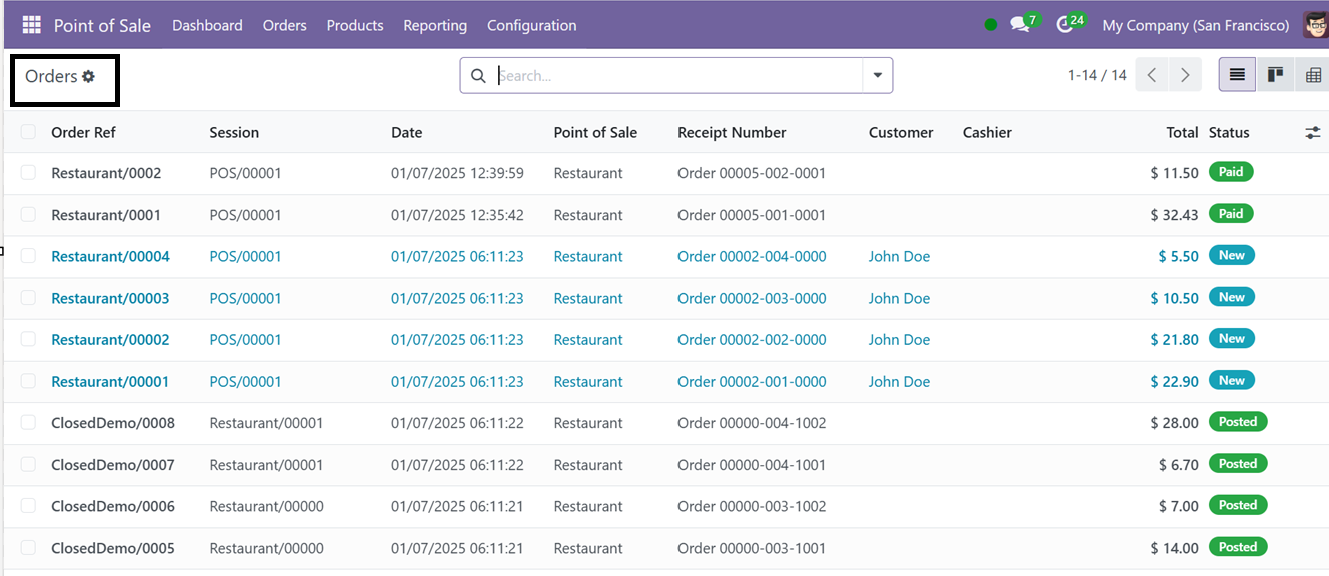This screenshot has width=1329, height=576.
Task: Sort by Date column header
Action: click(x=406, y=132)
